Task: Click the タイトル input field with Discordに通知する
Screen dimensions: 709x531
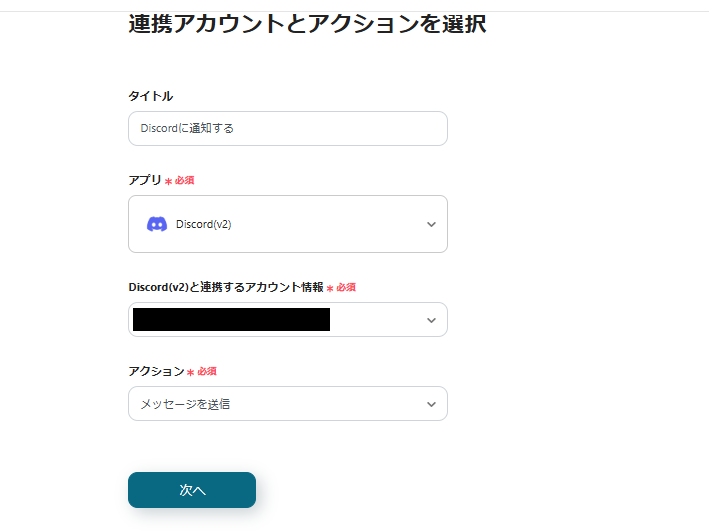Action: point(287,128)
